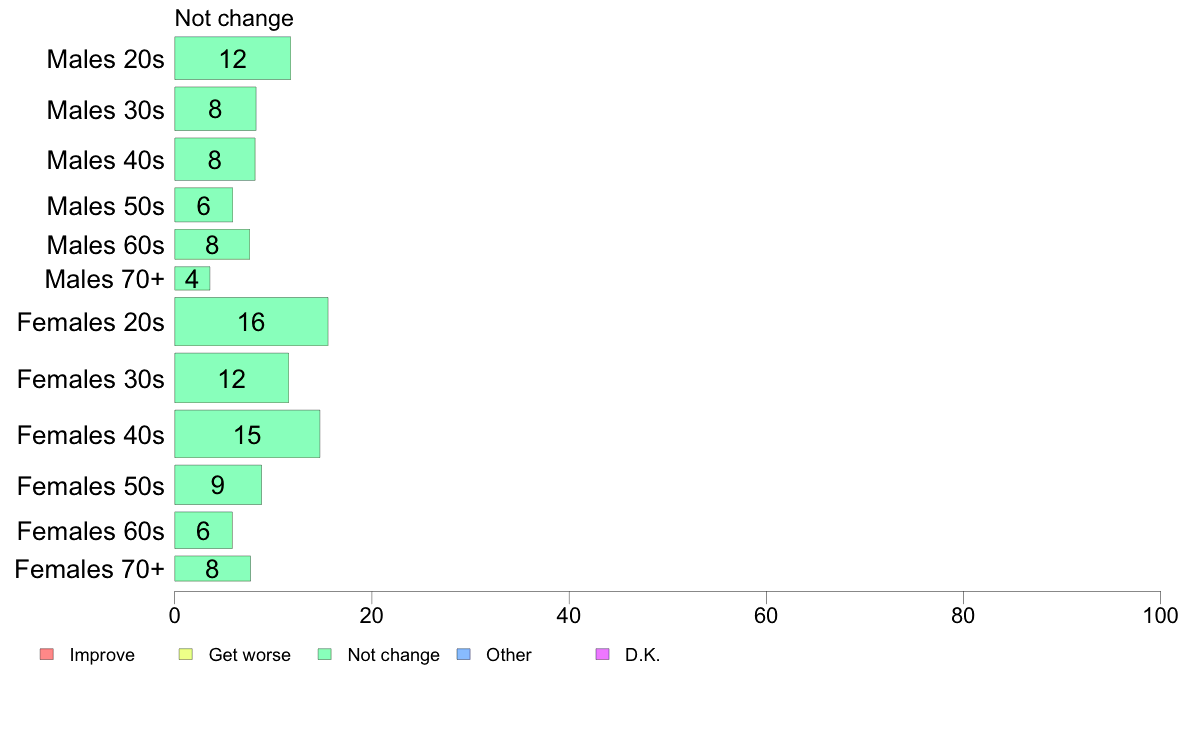This screenshot has width=1188, height=736.
Task: Click the Males 70+ bar showing 4
Action: tap(192, 278)
